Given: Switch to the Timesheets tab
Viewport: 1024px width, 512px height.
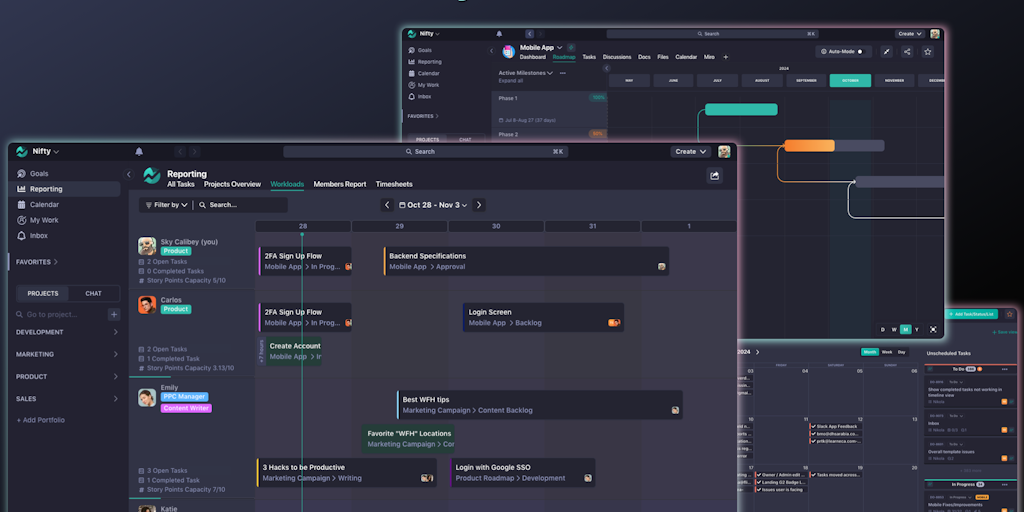Looking at the screenshot, I should (394, 184).
